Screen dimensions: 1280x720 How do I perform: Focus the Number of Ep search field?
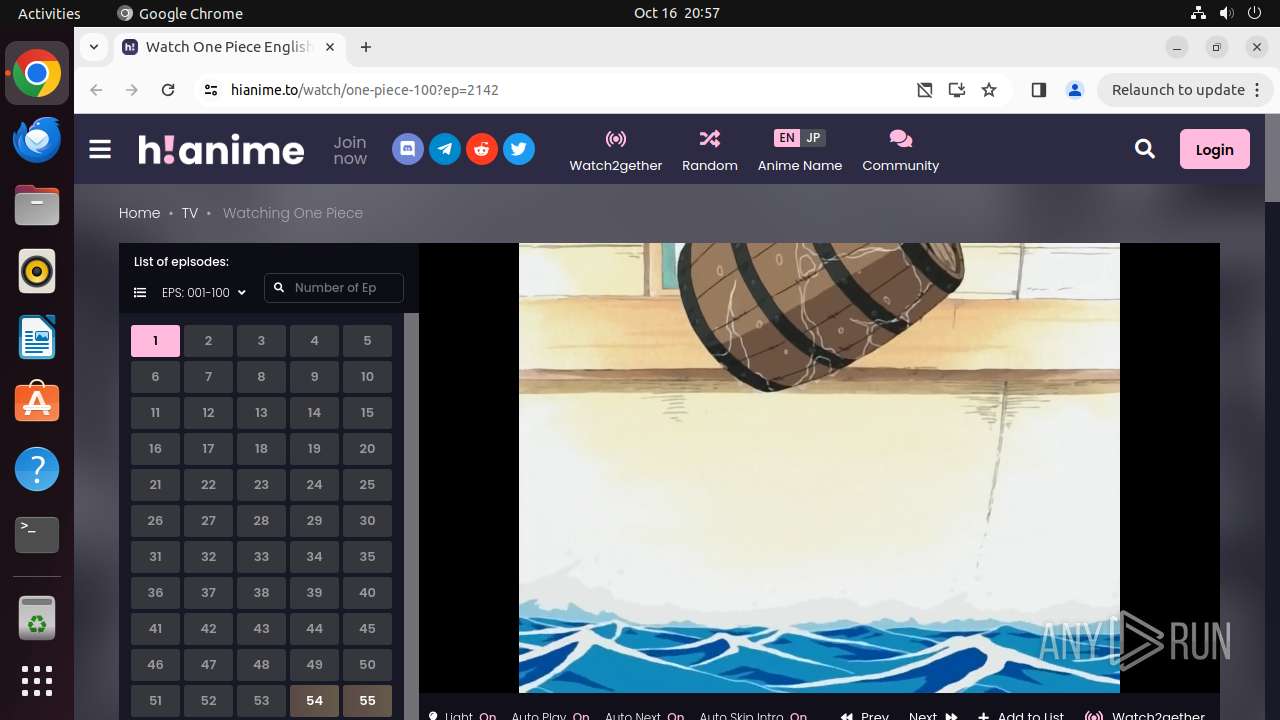point(334,288)
